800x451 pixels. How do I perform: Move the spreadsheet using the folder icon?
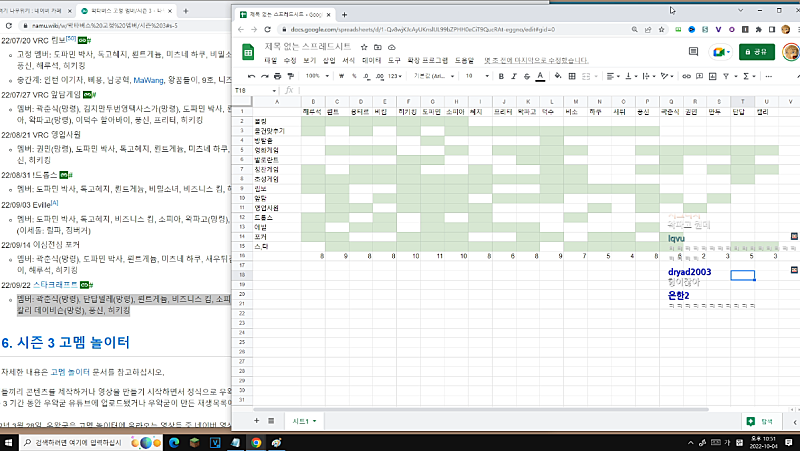(x=378, y=47)
